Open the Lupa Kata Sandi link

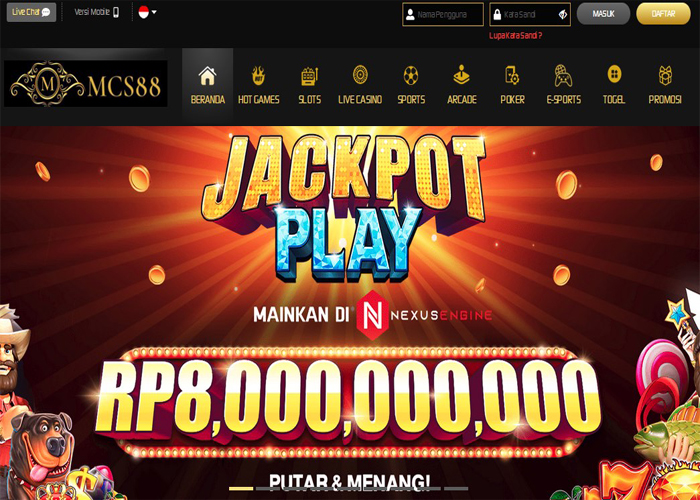(x=516, y=36)
